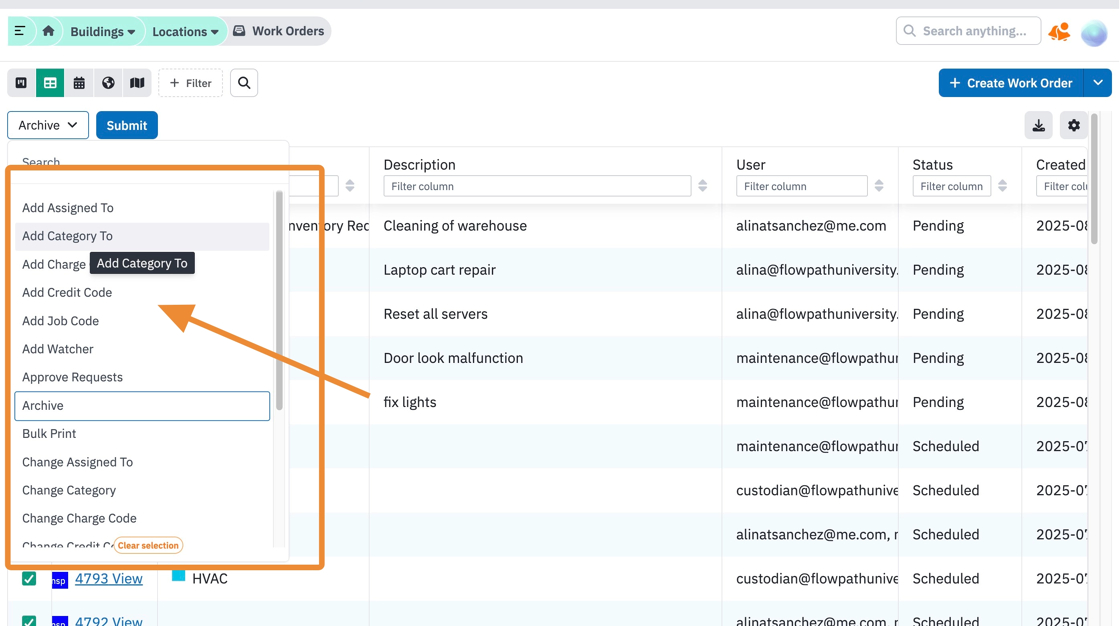Click the bulk action Search box
This screenshot has height=626, width=1120.
148,162
